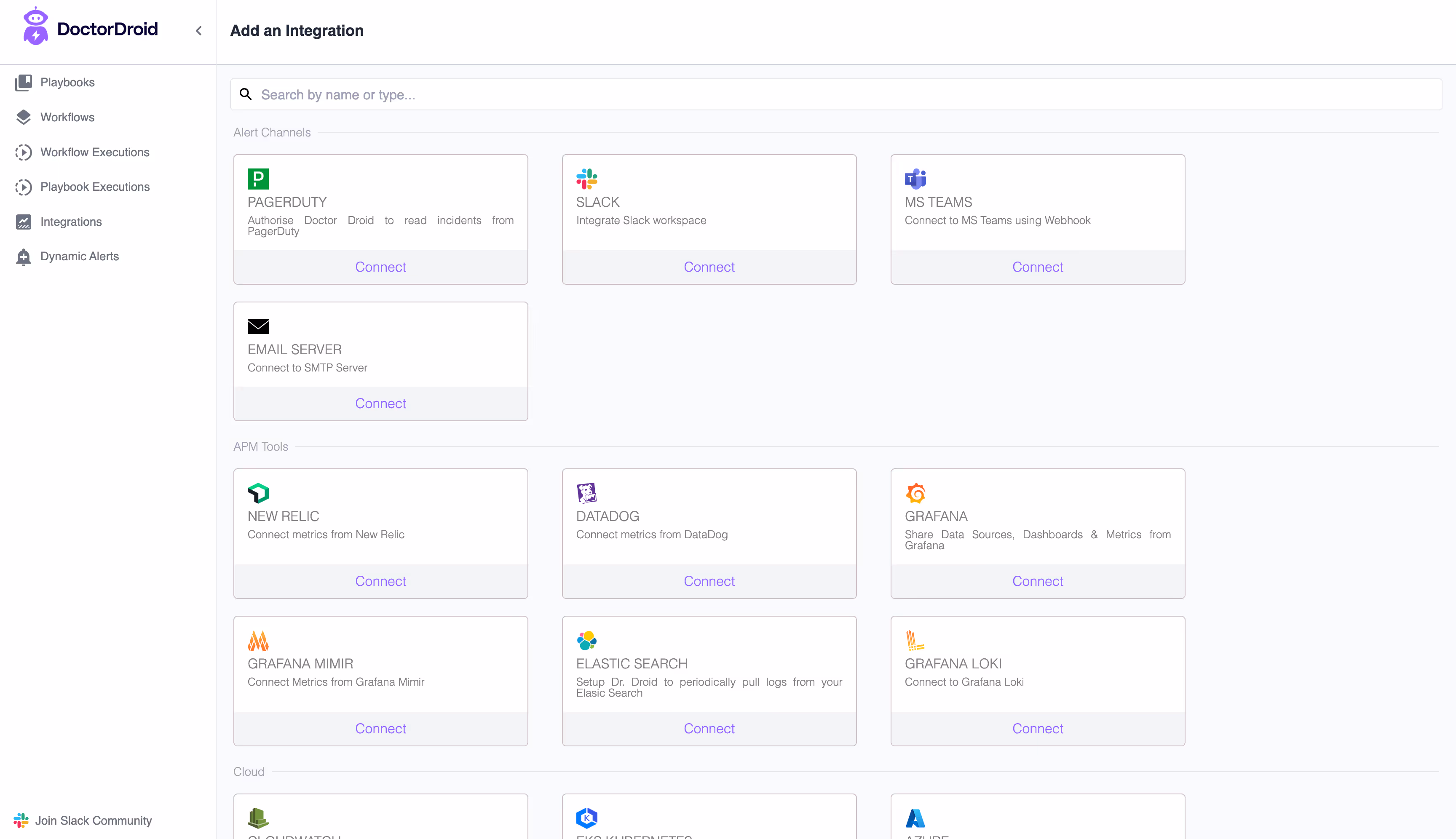
Task: Click the Slack icon beside Join Slack Community
Action: [x=21, y=820]
